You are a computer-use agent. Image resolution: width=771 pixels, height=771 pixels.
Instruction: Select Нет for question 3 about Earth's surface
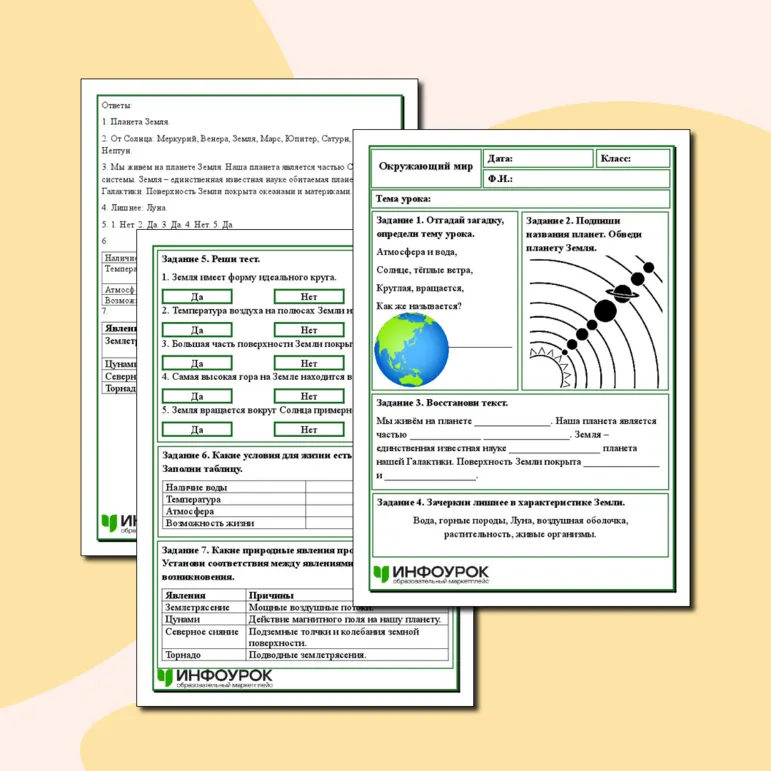click(x=309, y=363)
